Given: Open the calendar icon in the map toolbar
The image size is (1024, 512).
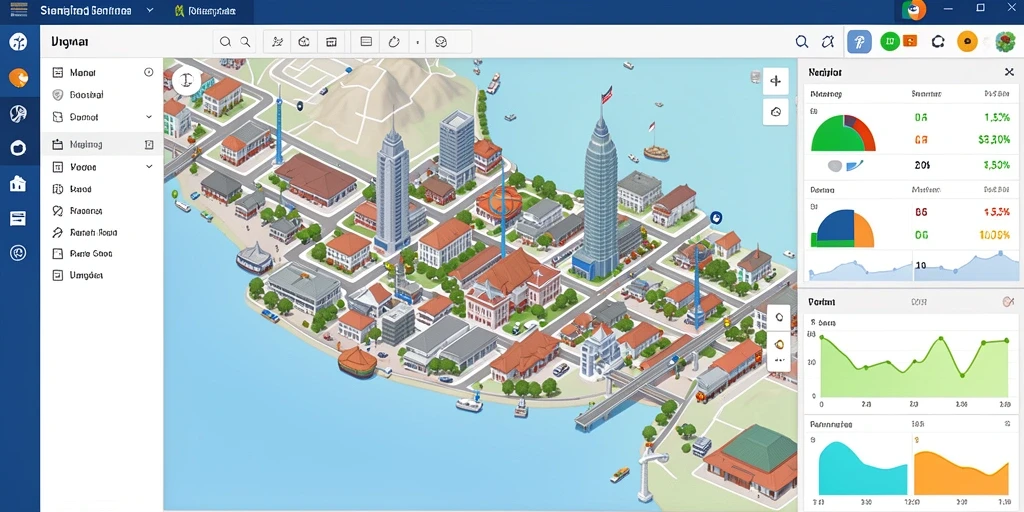Looking at the screenshot, I should click(331, 42).
